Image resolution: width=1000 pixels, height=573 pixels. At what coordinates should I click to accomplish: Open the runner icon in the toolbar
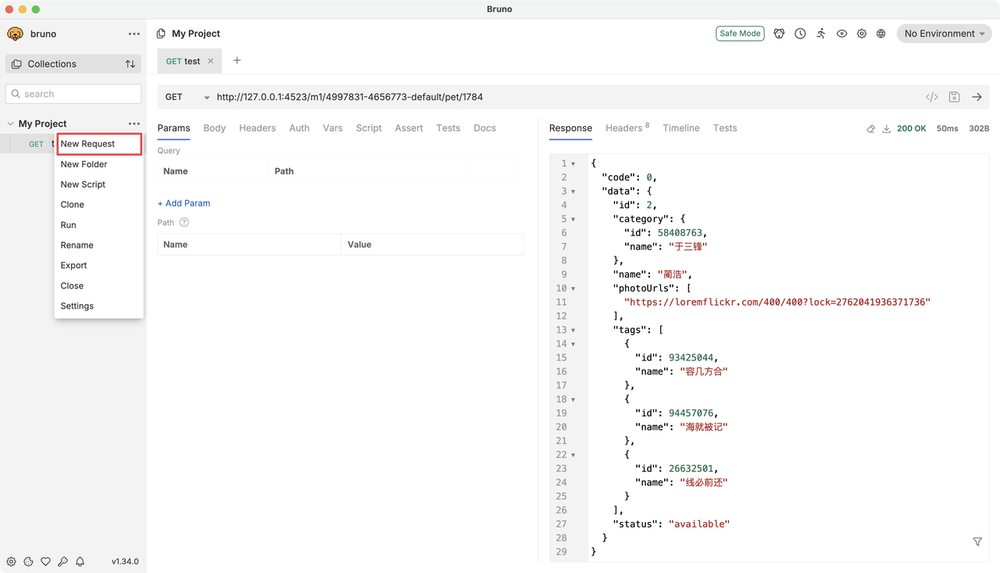821,34
